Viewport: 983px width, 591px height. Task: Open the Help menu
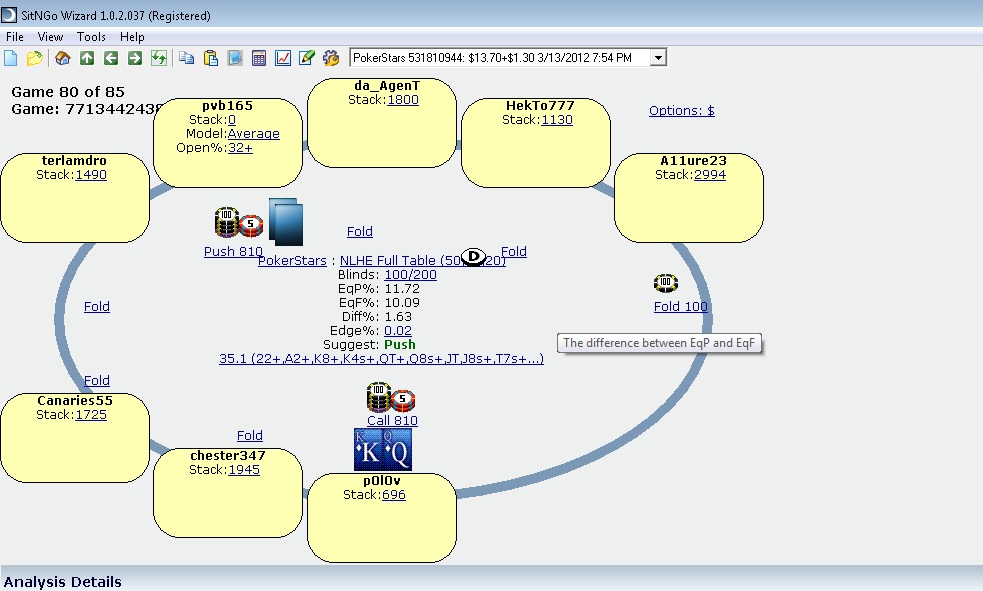132,37
